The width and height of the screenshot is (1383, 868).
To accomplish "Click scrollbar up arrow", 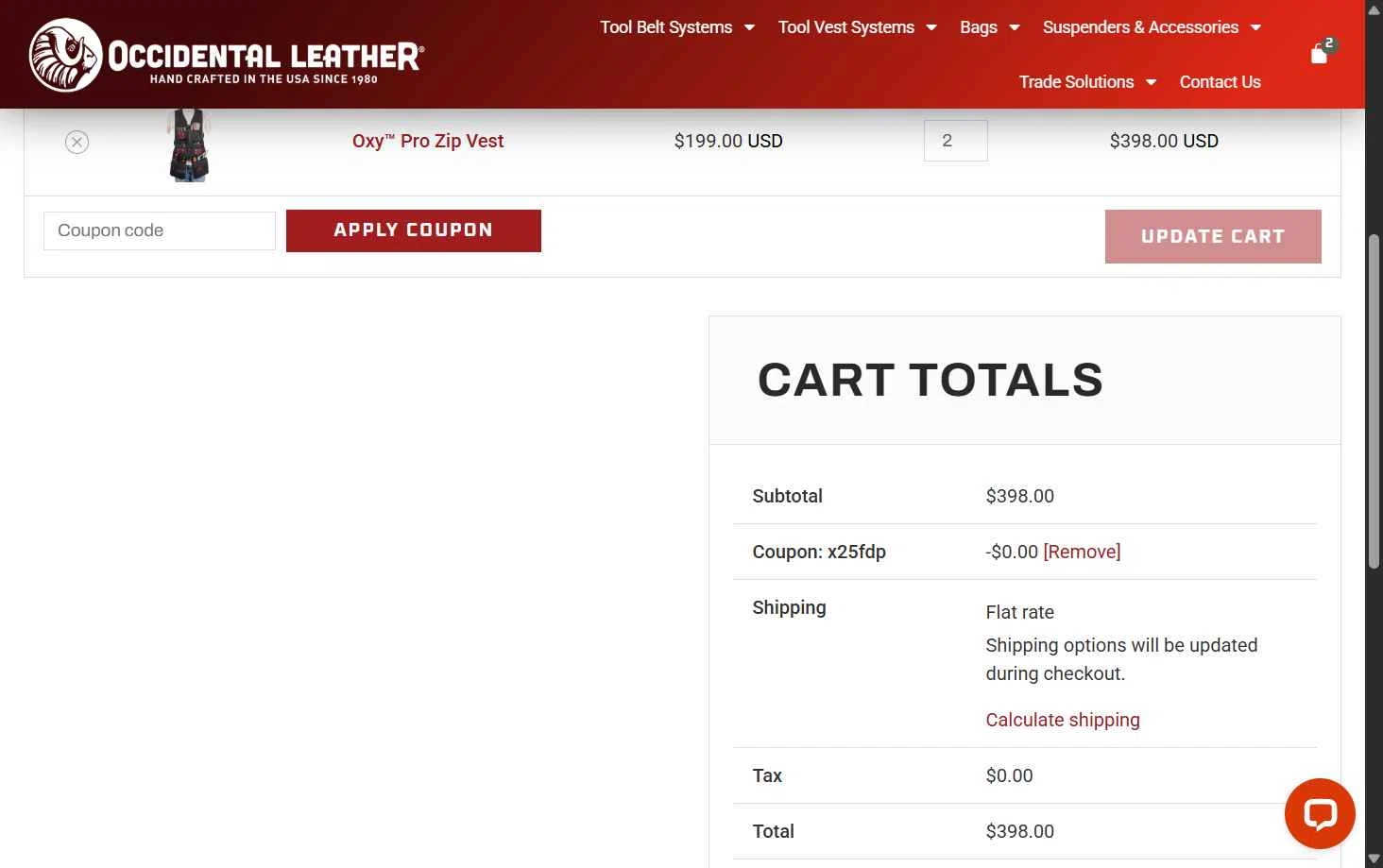I will click(x=1374, y=9).
